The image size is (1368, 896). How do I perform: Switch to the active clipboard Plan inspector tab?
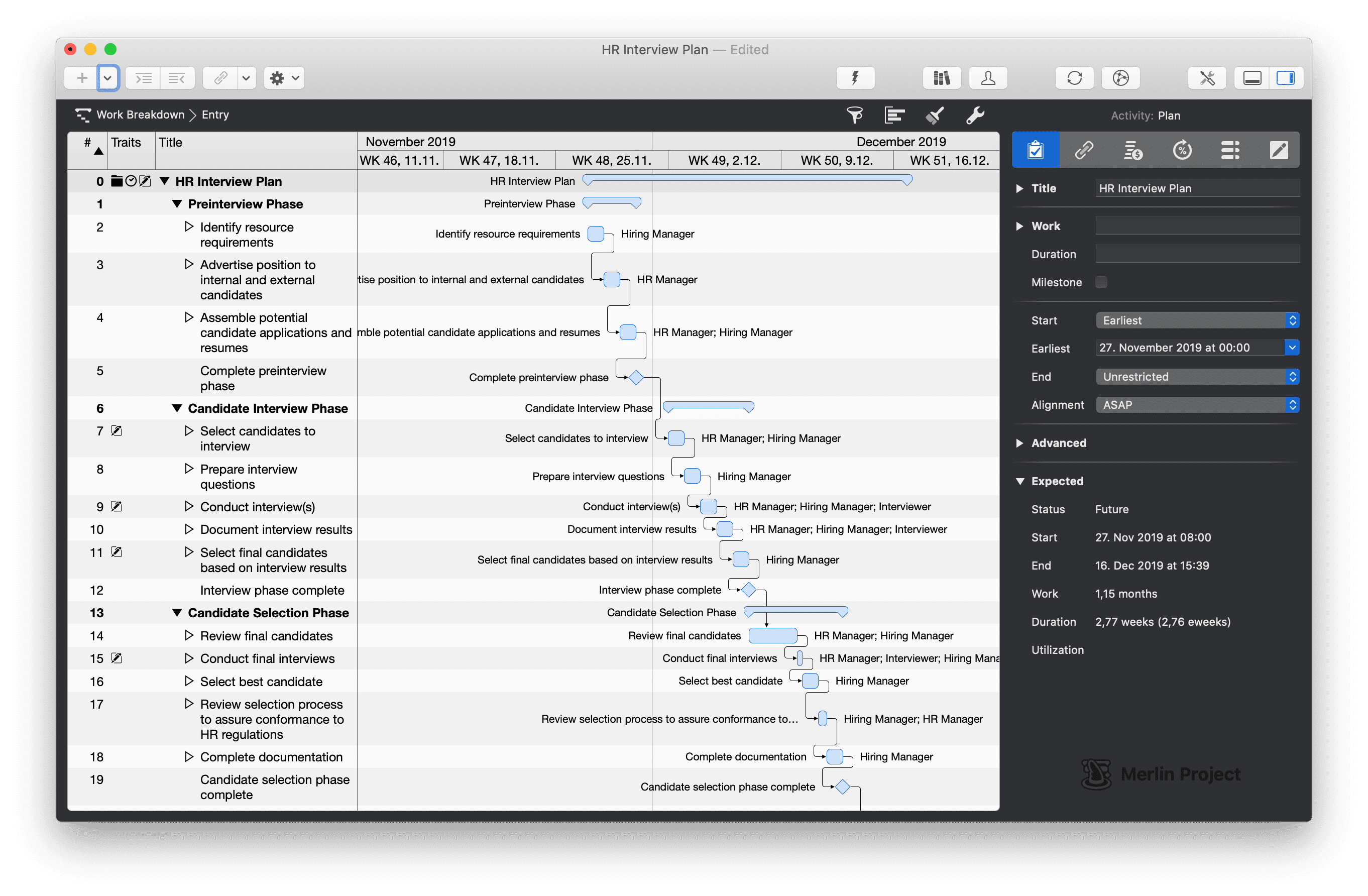1035,150
